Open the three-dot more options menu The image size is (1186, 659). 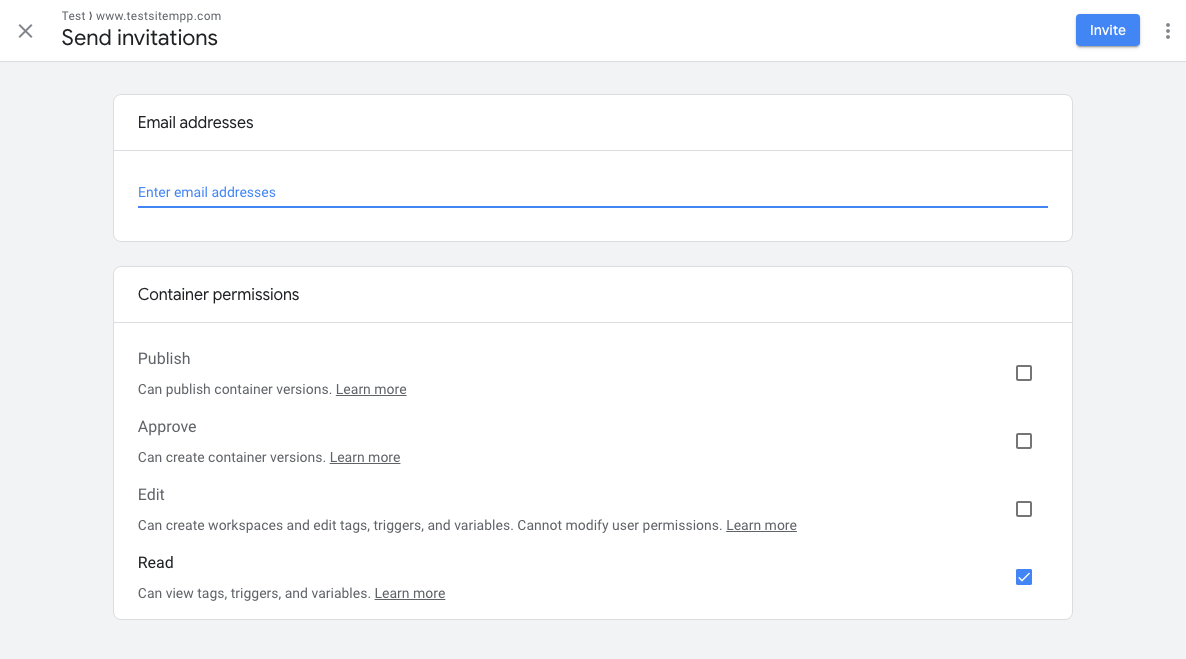[x=1167, y=31]
